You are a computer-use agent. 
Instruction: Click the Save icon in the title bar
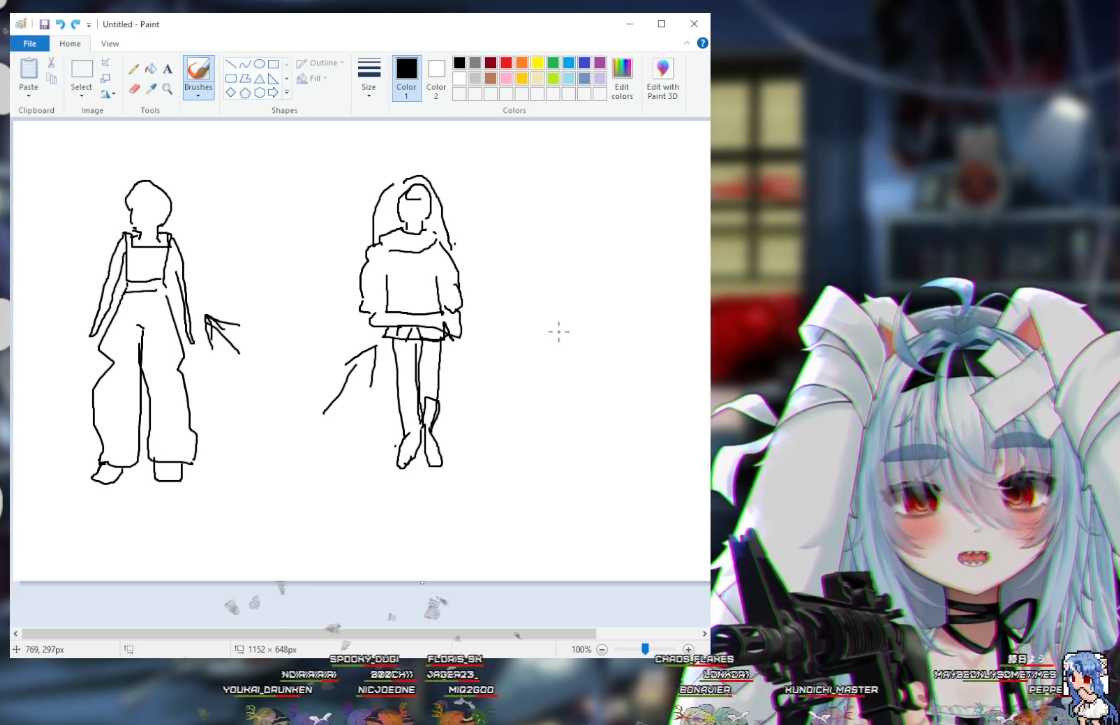coord(44,24)
